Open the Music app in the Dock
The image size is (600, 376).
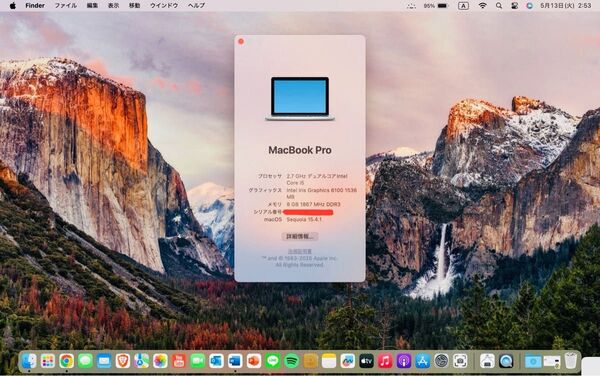tap(385, 361)
